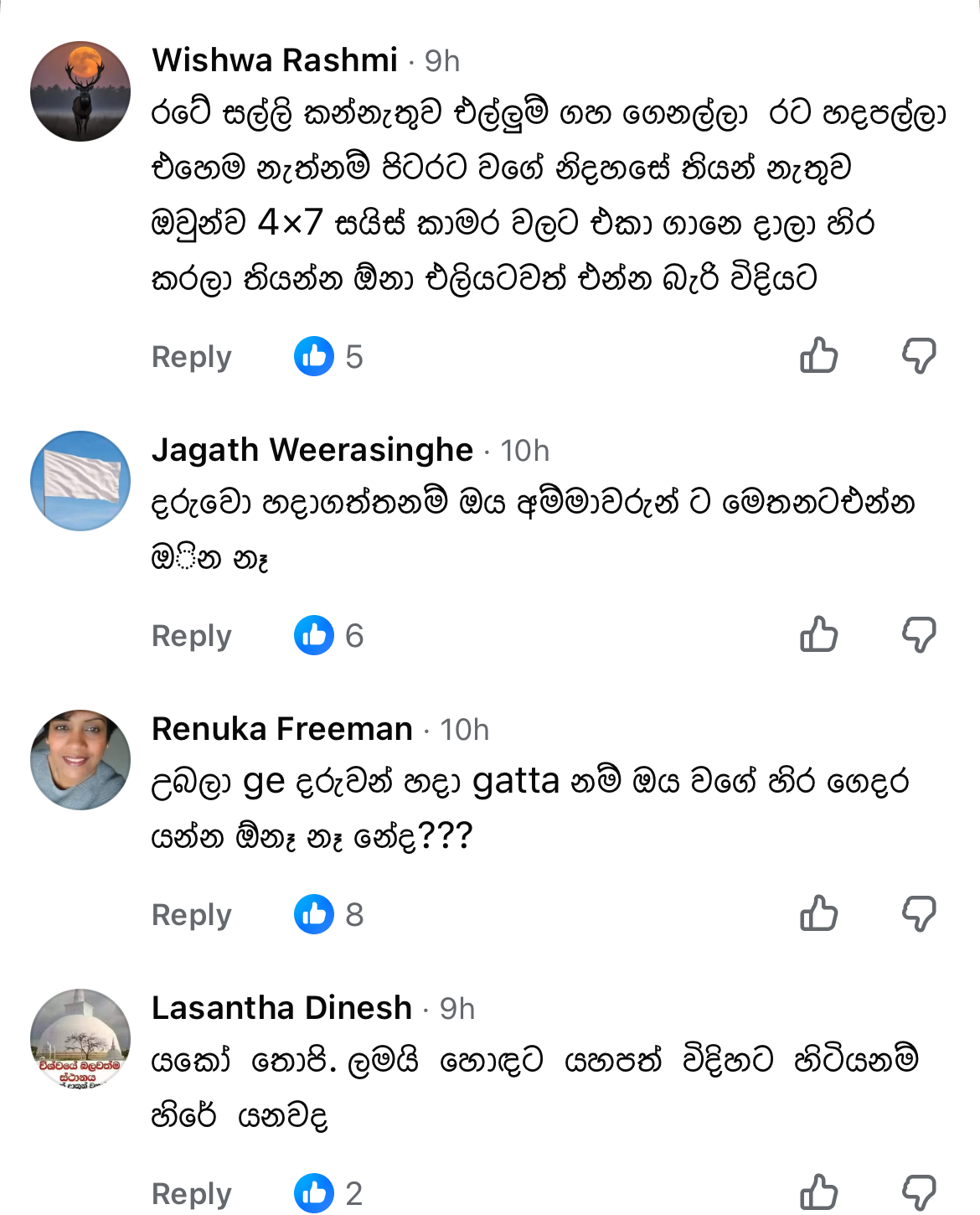Viewport: 980px width, 1215px height.
Task: Thumbs down Renuka Freeman's comment
Action: tap(919, 914)
